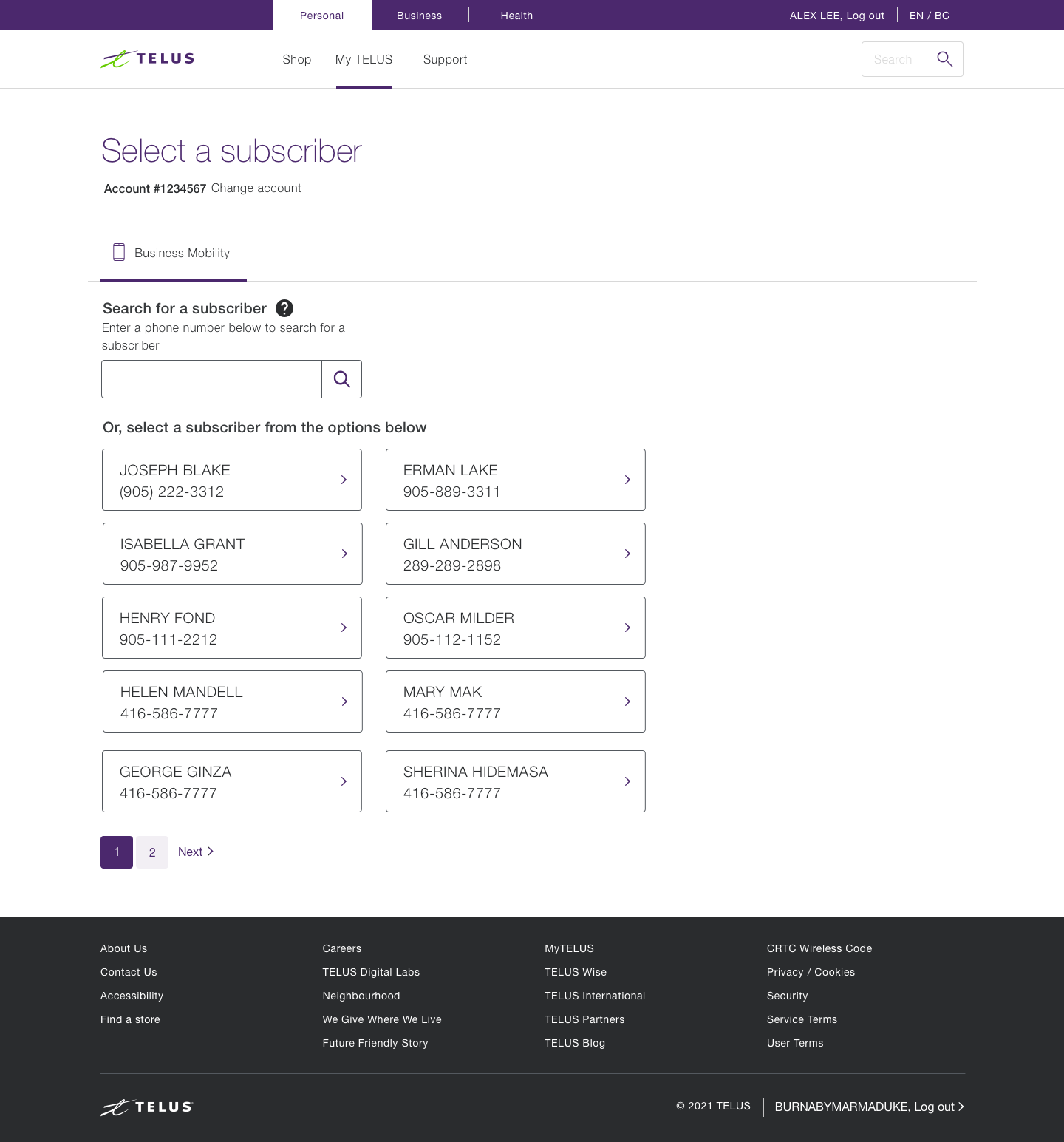Click the chevron on Joseph Blake card
The image size is (1064, 1142).
pyautogui.click(x=344, y=480)
